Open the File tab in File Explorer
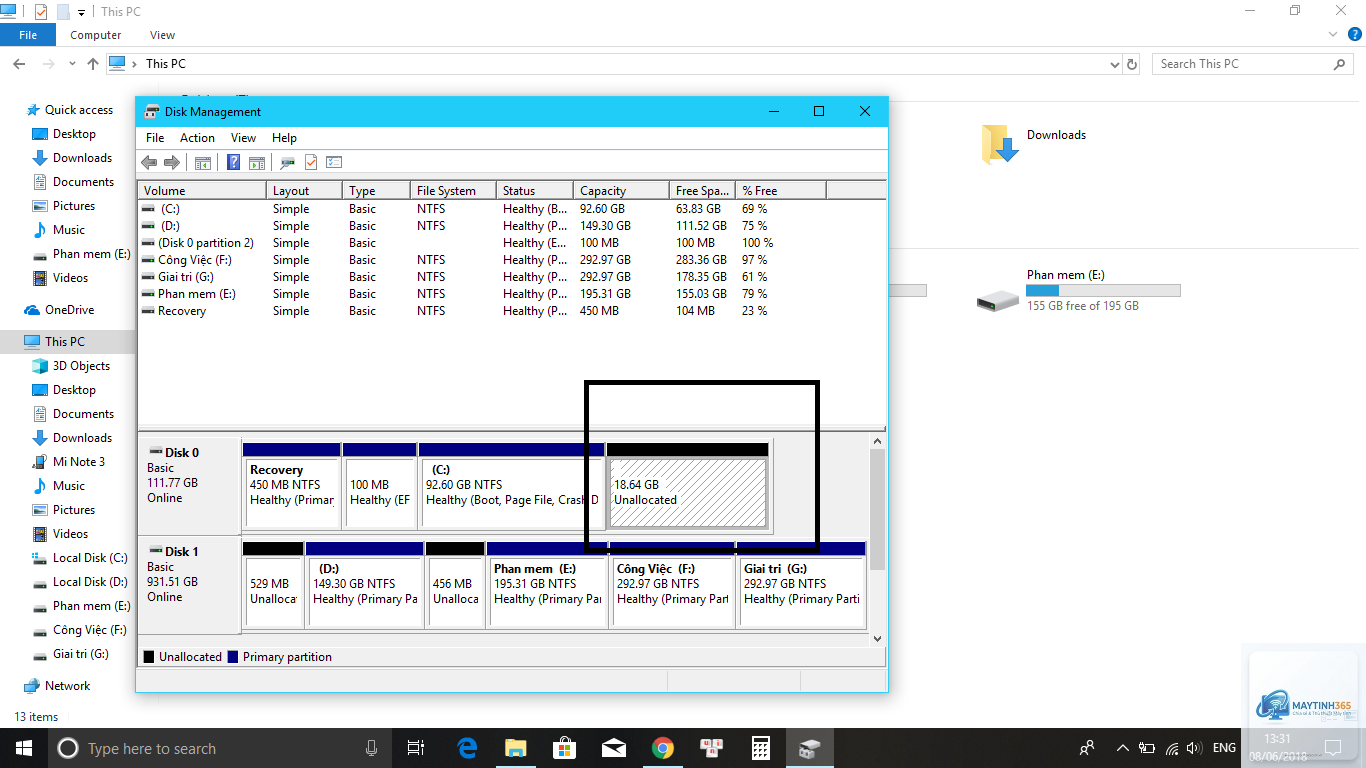Image resolution: width=1366 pixels, height=768 pixels. [28, 35]
